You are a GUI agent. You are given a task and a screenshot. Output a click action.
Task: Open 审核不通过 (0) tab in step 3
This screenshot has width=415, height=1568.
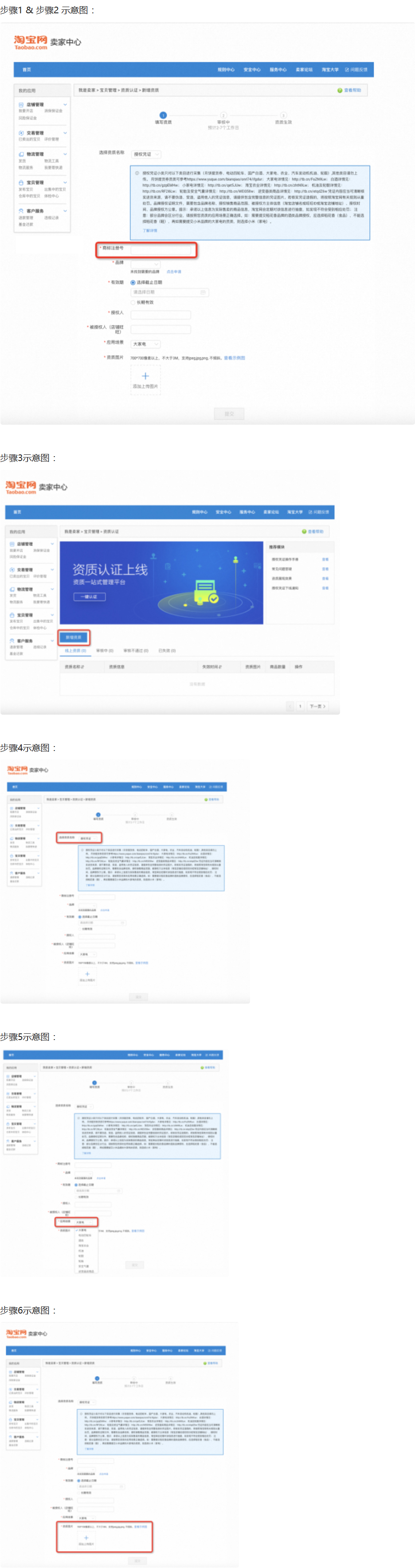(136, 651)
